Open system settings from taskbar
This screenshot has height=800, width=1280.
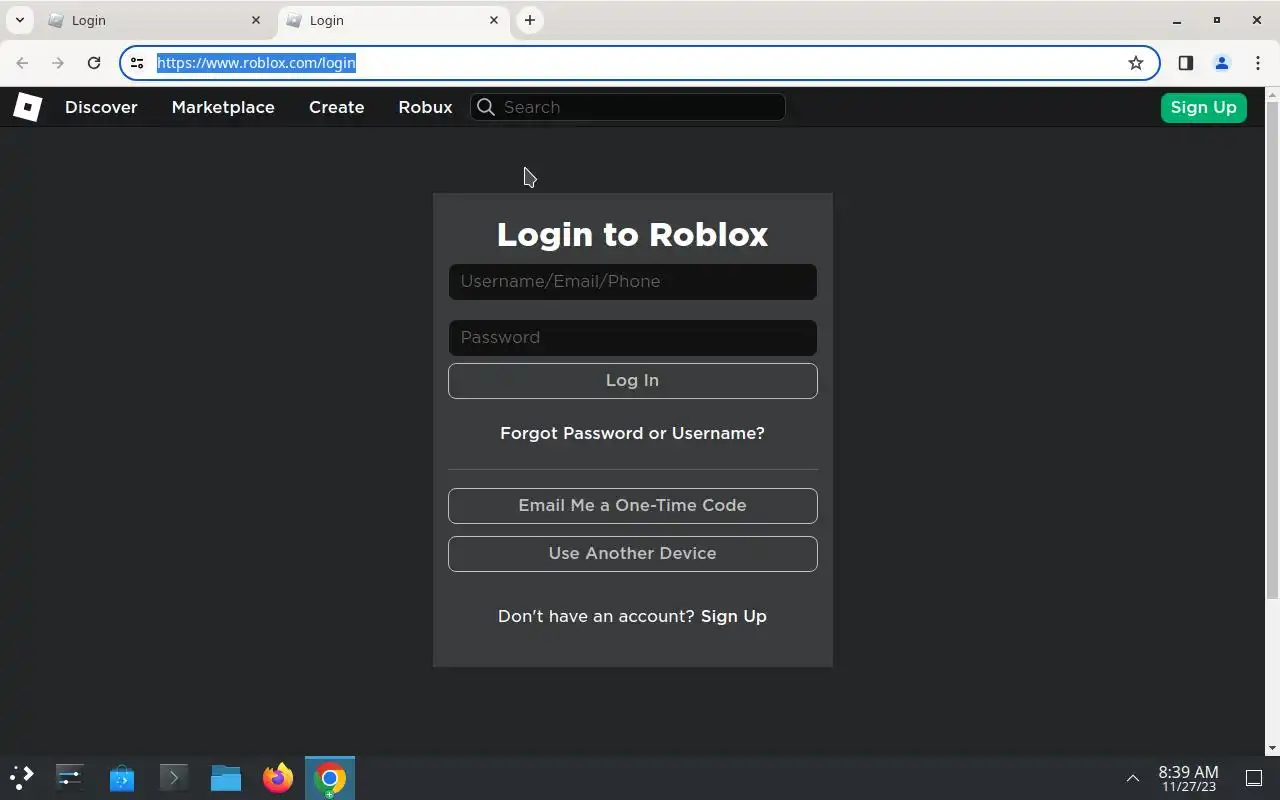pos(70,777)
